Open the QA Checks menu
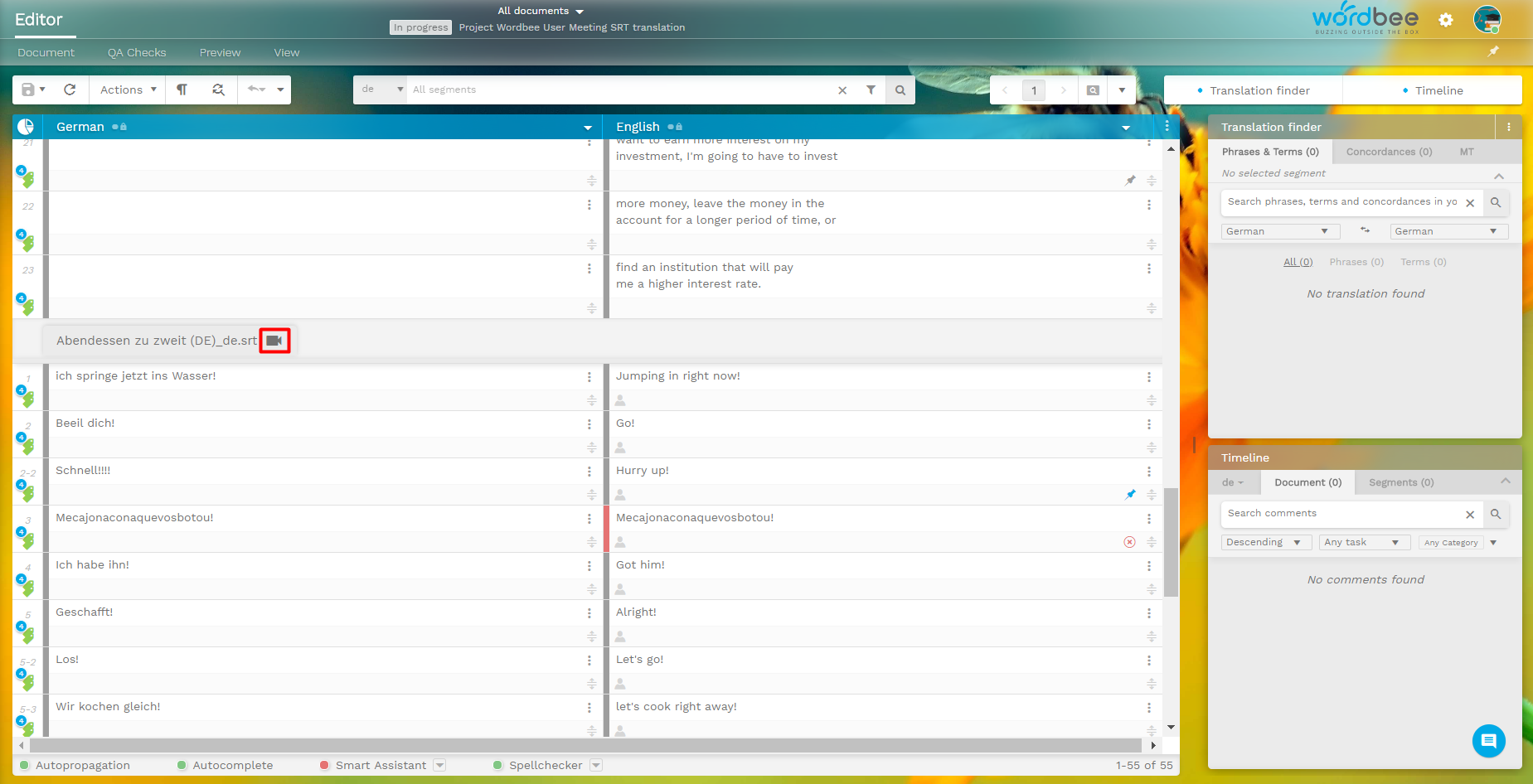1533x784 pixels. 137,52
